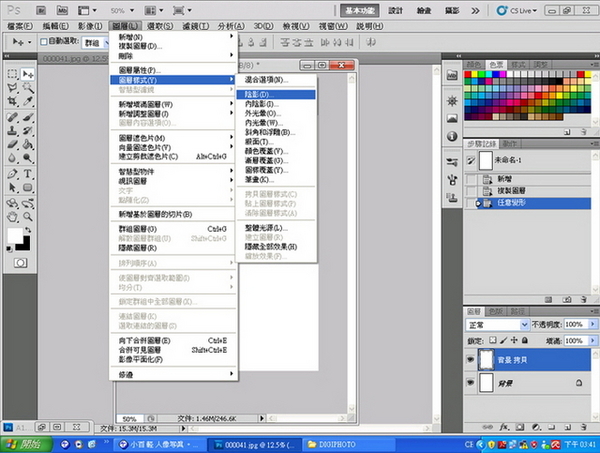Click the black background color box
Screen dimensions: 600x453
[26, 245]
